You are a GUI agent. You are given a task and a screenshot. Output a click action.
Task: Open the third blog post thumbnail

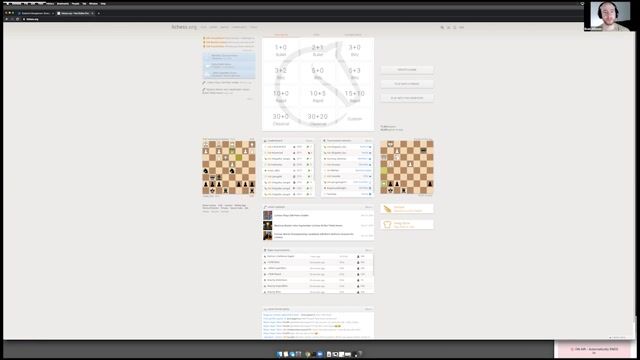coord(267,236)
